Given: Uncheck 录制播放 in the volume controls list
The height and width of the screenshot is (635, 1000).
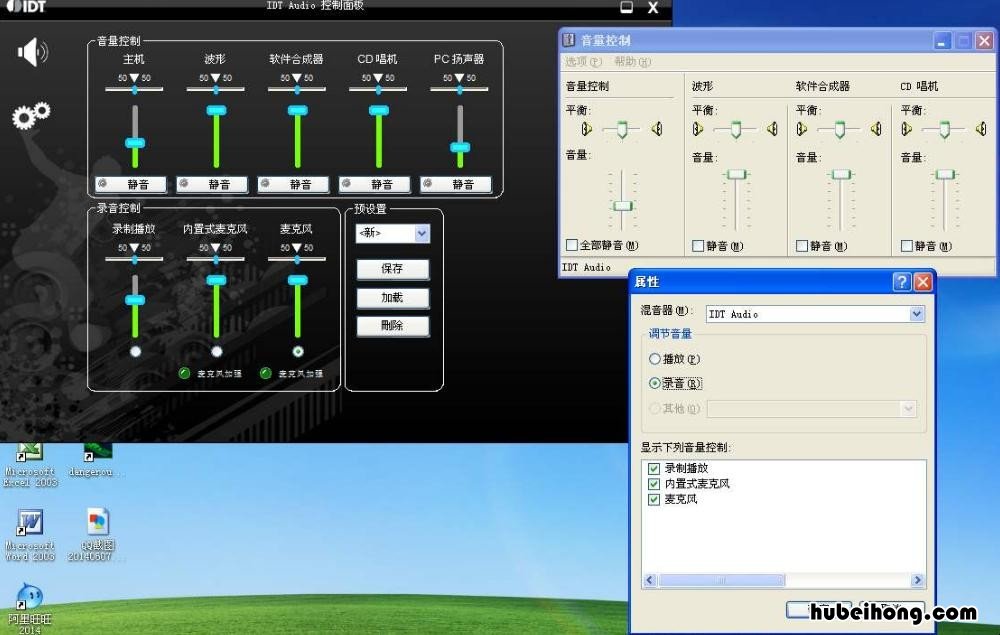Looking at the screenshot, I should point(654,469).
